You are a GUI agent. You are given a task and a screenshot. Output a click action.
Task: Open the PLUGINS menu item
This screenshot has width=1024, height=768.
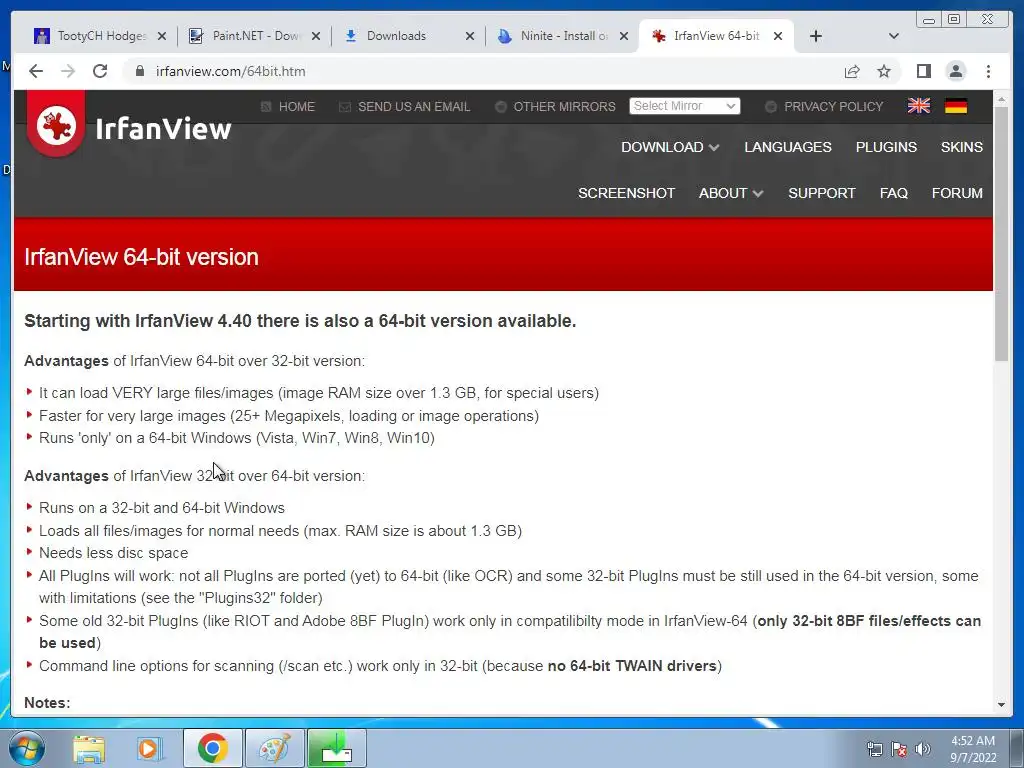click(x=886, y=147)
